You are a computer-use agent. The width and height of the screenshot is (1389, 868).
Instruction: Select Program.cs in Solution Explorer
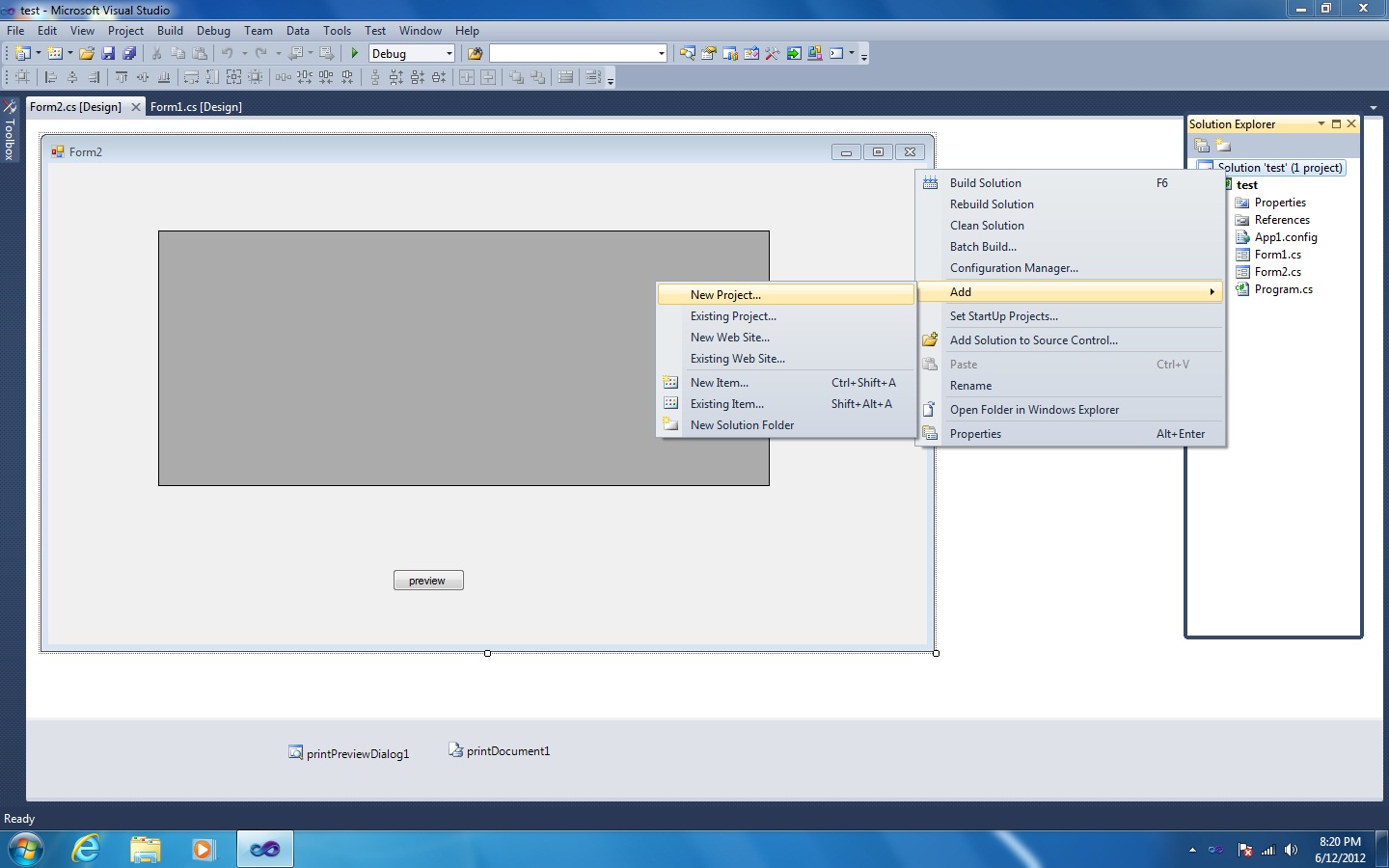(x=1283, y=289)
